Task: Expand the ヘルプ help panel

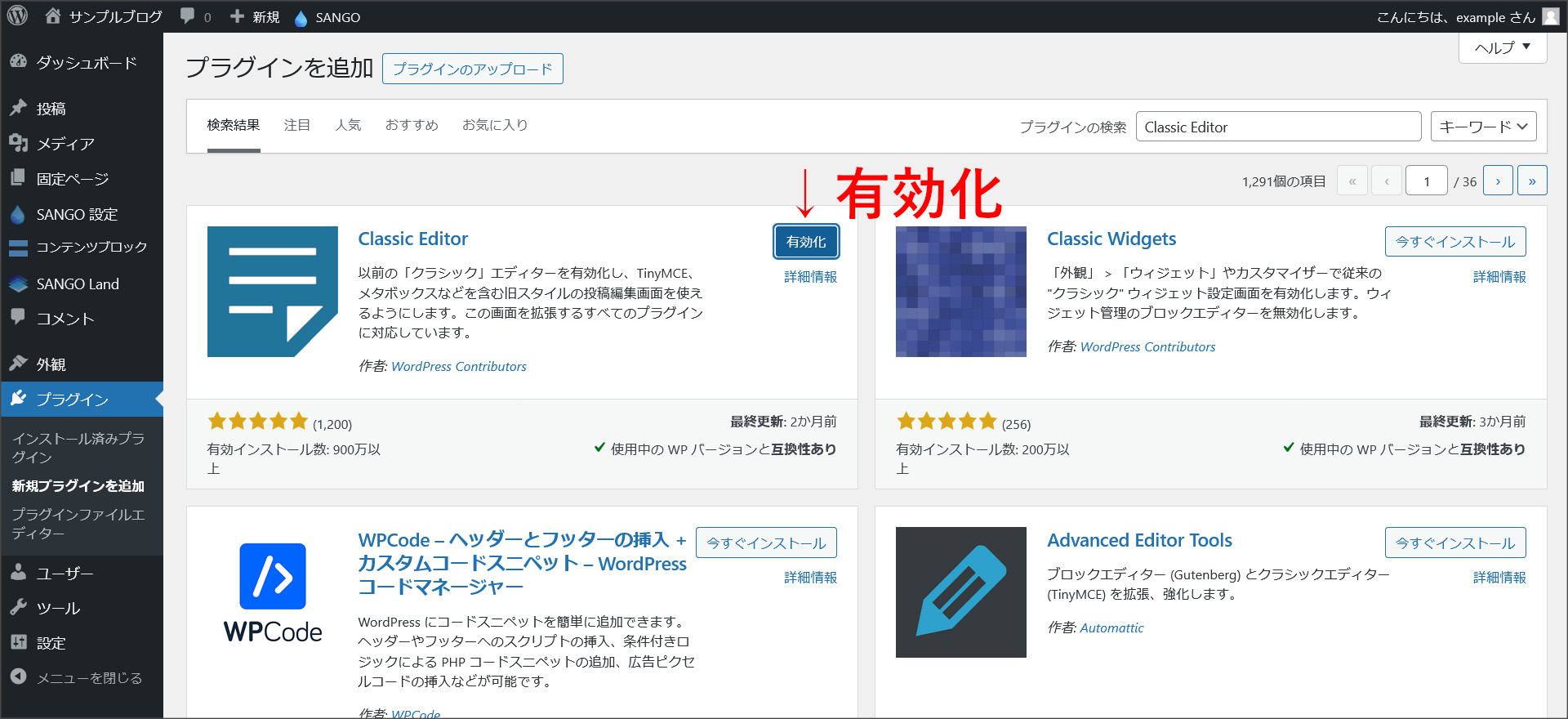Action: (1502, 47)
